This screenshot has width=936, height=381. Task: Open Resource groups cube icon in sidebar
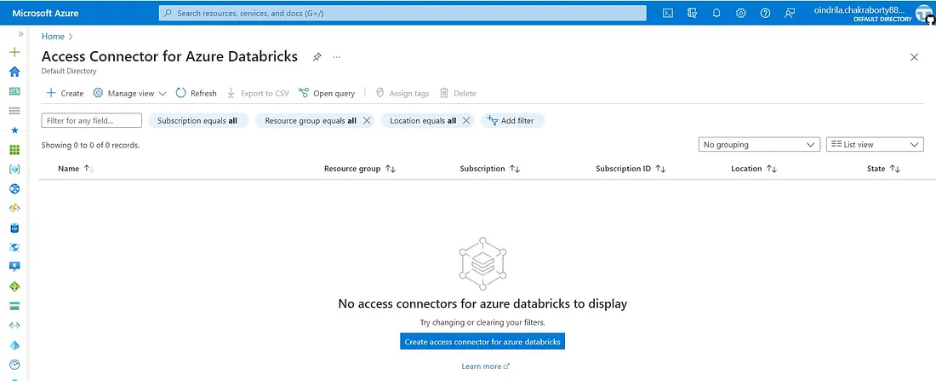tap(15, 169)
